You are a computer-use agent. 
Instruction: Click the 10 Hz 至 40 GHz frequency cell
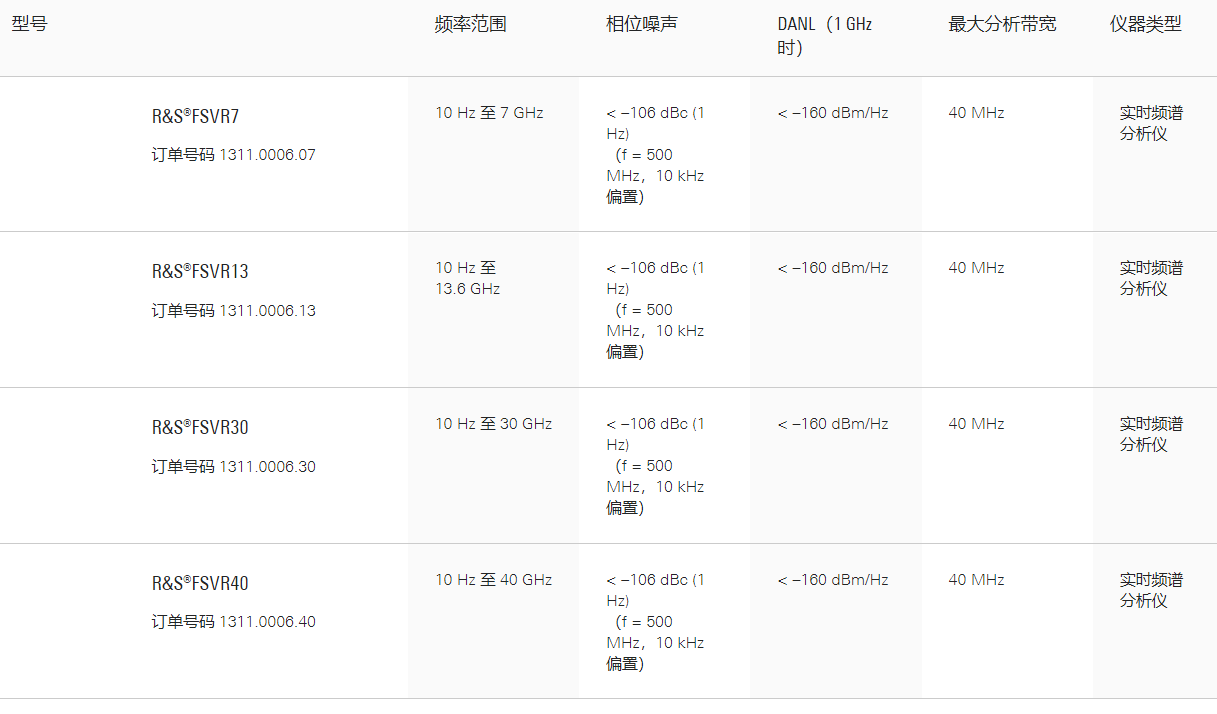pyautogui.click(x=493, y=580)
